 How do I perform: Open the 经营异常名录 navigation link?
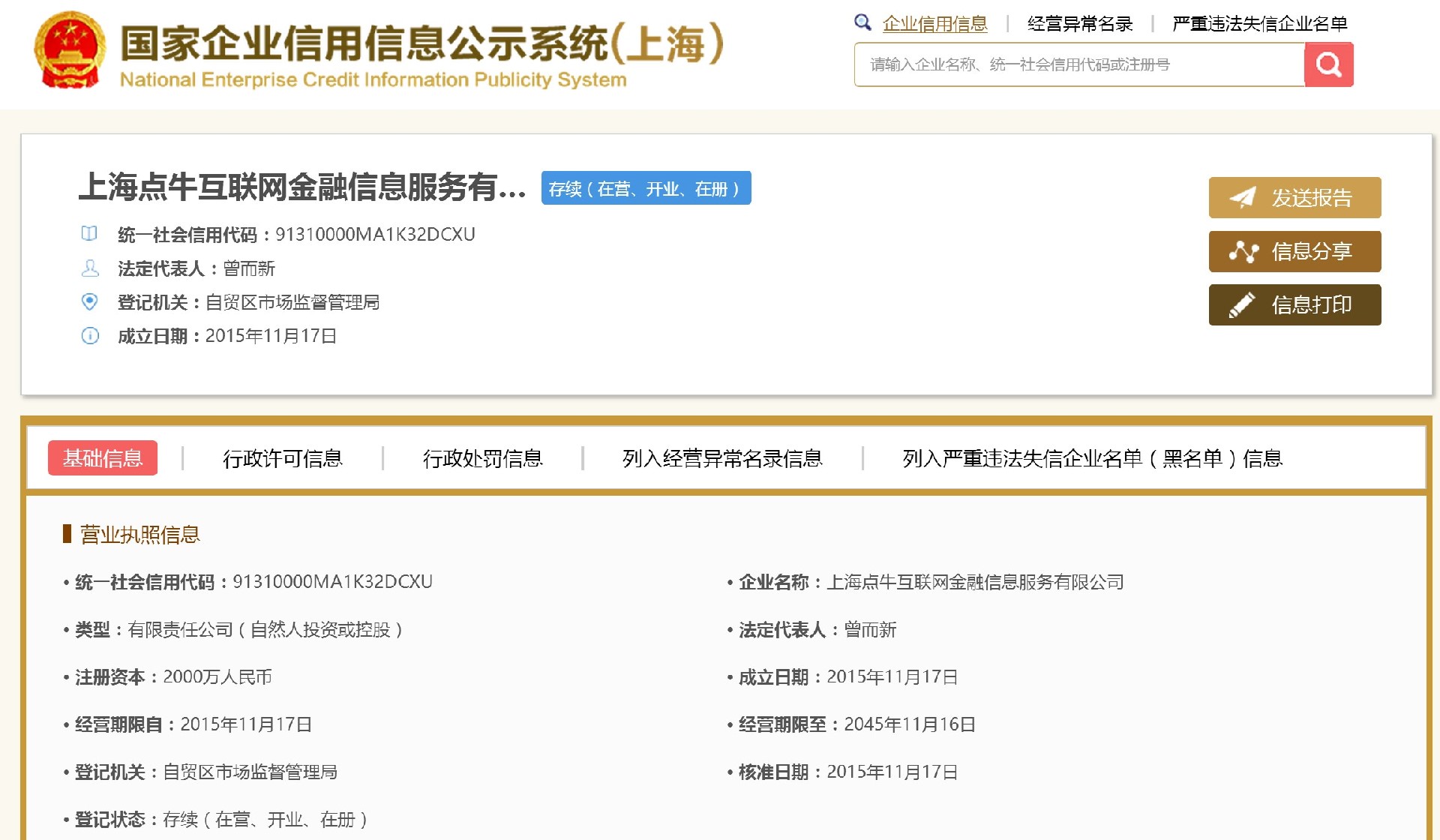pos(1080,22)
